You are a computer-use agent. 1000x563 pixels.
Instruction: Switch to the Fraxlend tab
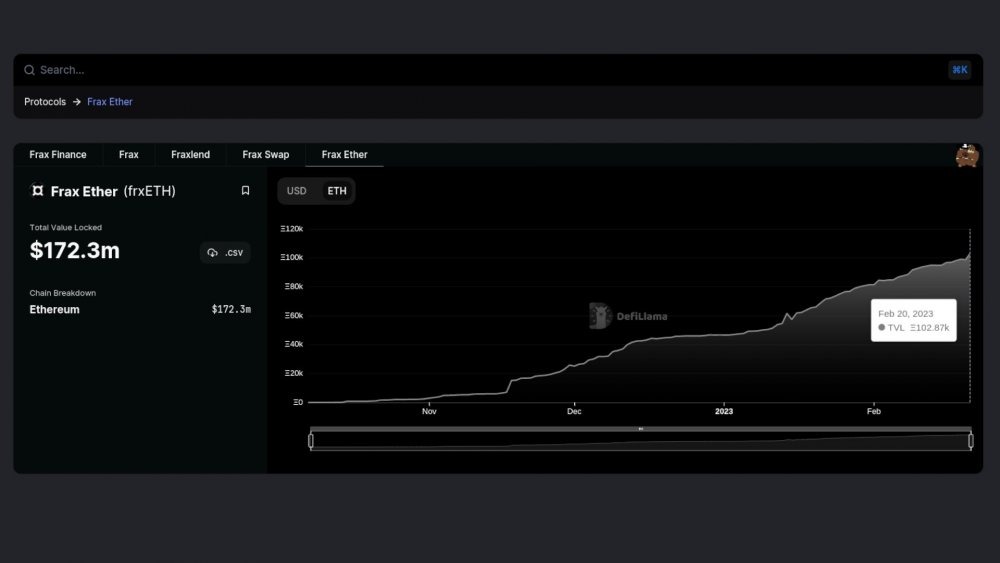pos(190,155)
